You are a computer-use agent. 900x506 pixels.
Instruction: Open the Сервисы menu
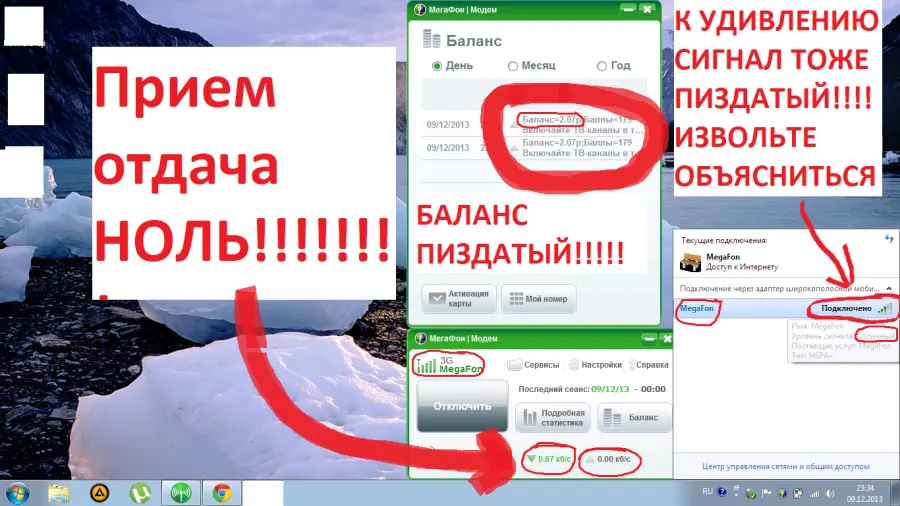click(x=541, y=365)
